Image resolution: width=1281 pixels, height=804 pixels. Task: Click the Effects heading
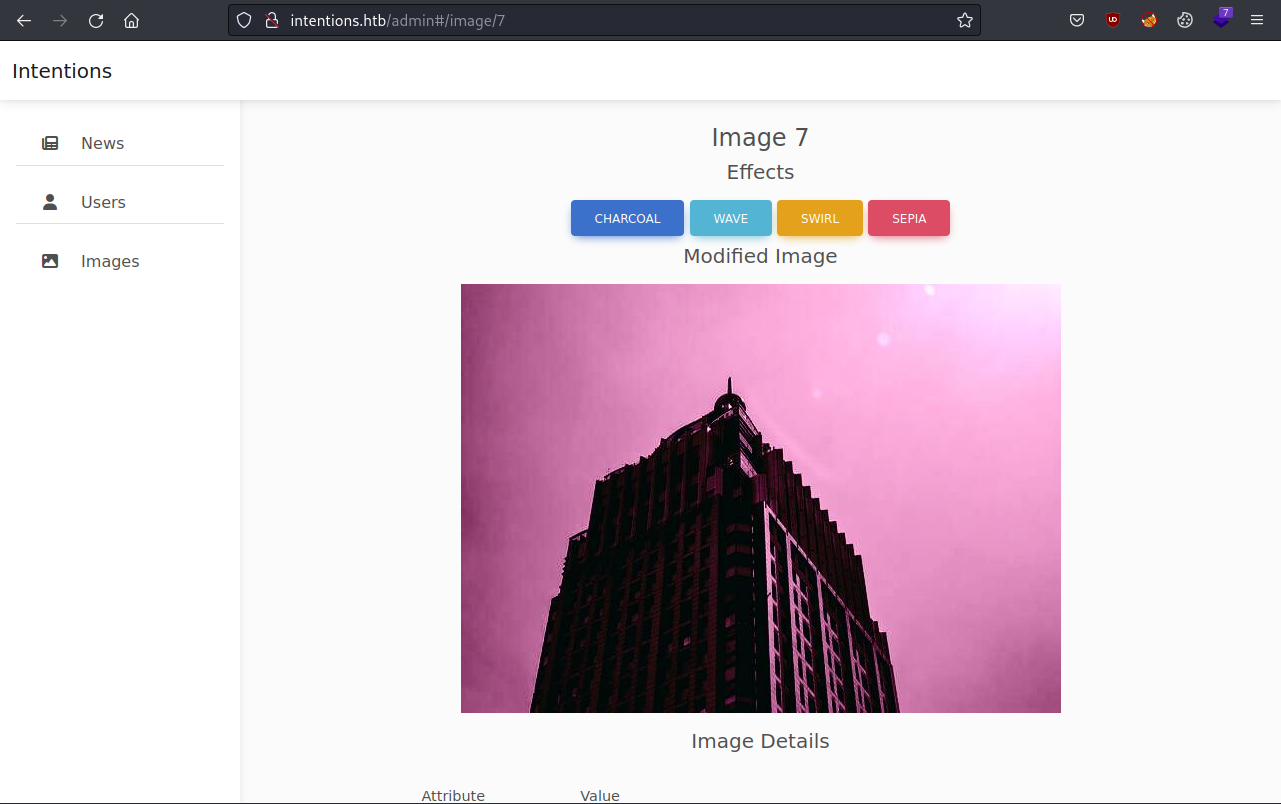760,172
